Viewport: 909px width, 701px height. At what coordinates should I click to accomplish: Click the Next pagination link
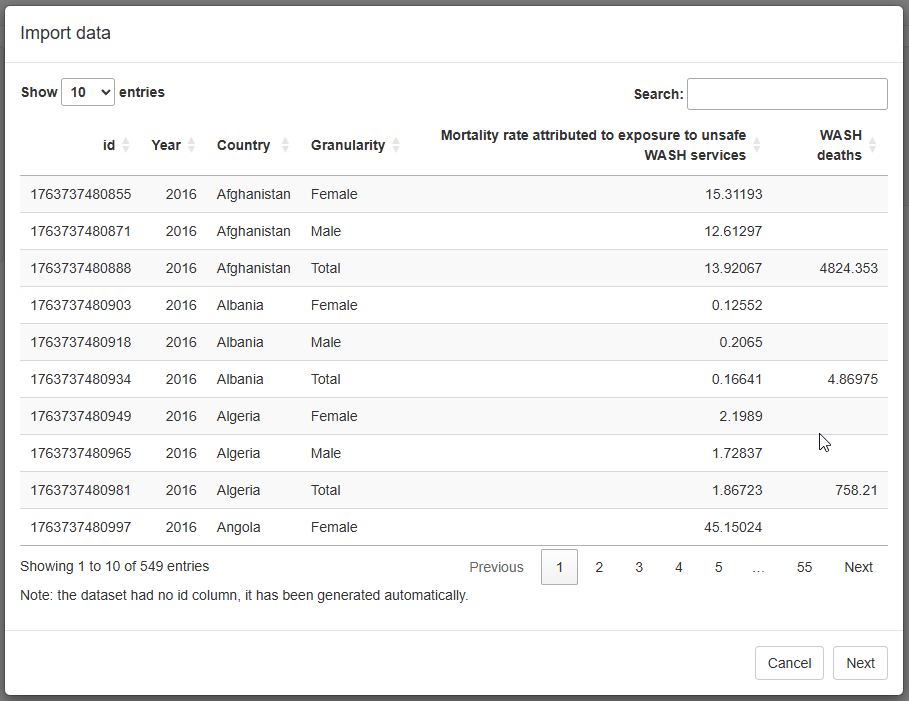coord(858,567)
